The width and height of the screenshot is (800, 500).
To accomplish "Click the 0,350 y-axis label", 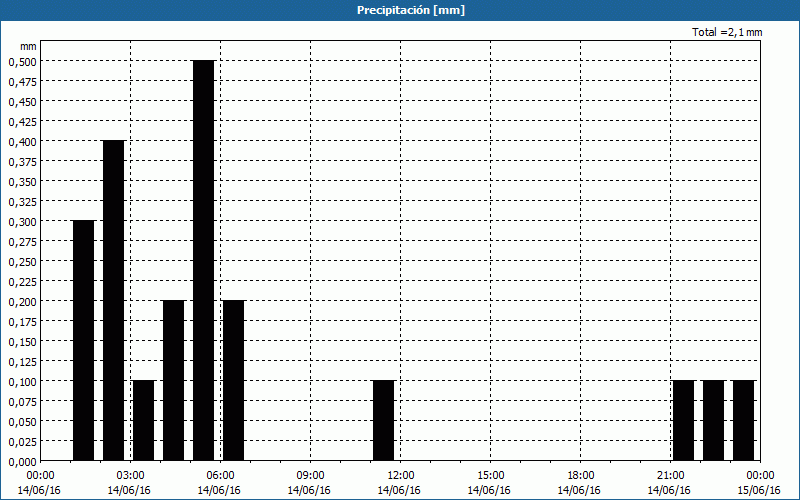I will pyautogui.click(x=22, y=182).
